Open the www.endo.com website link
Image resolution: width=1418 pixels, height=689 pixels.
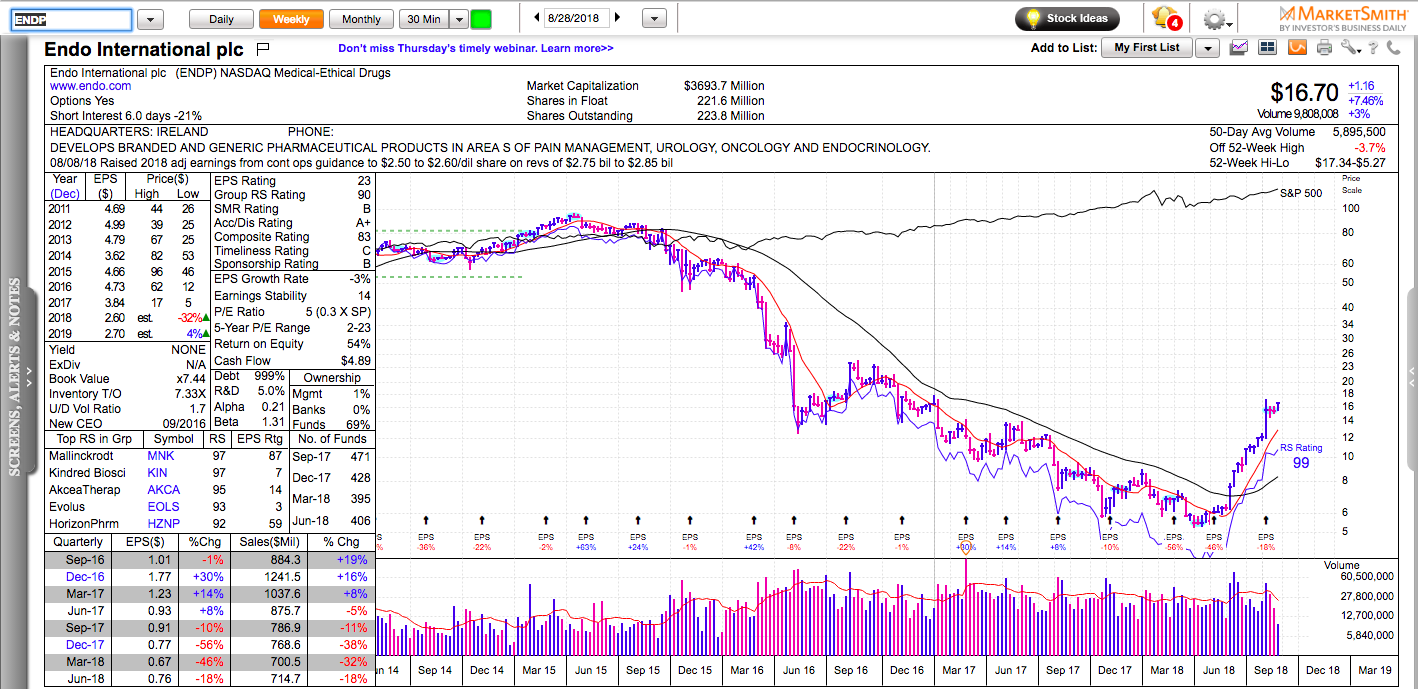[90, 87]
